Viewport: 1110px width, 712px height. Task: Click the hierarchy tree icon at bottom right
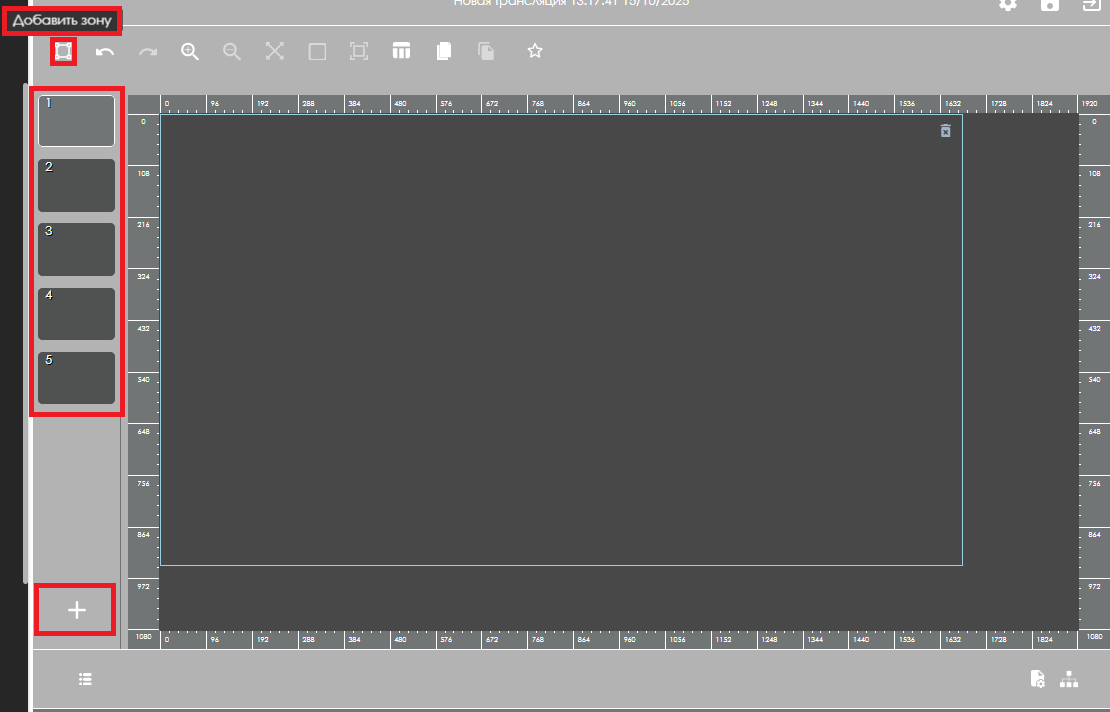[x=1069, y=680]
